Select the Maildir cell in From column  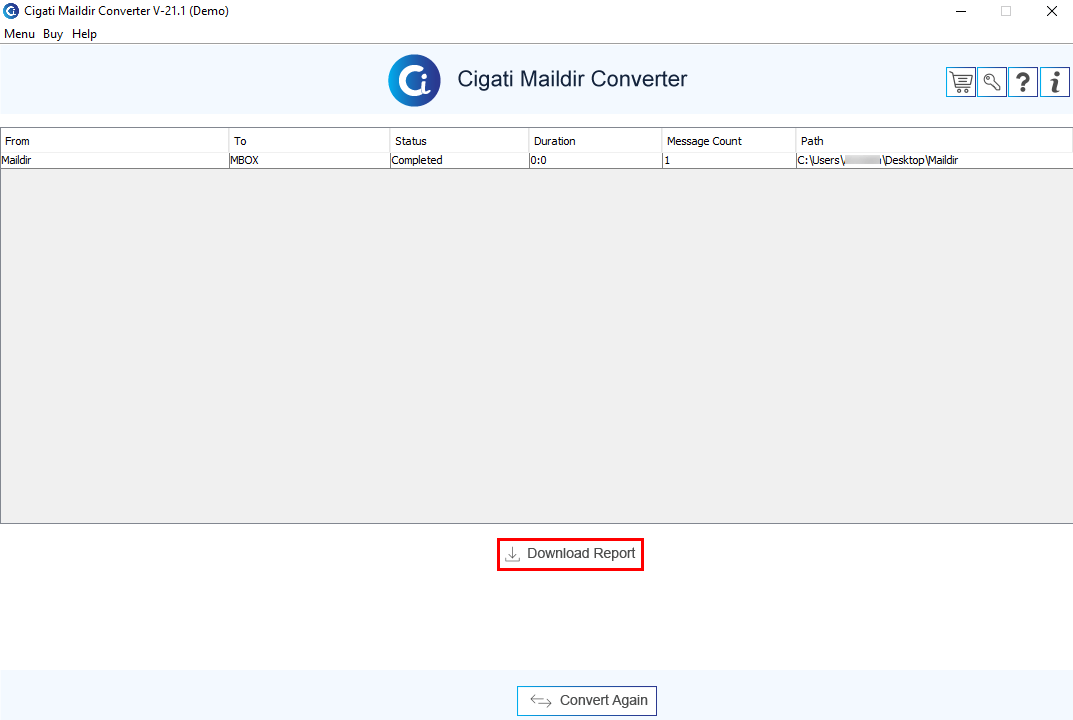click(114, 160)
